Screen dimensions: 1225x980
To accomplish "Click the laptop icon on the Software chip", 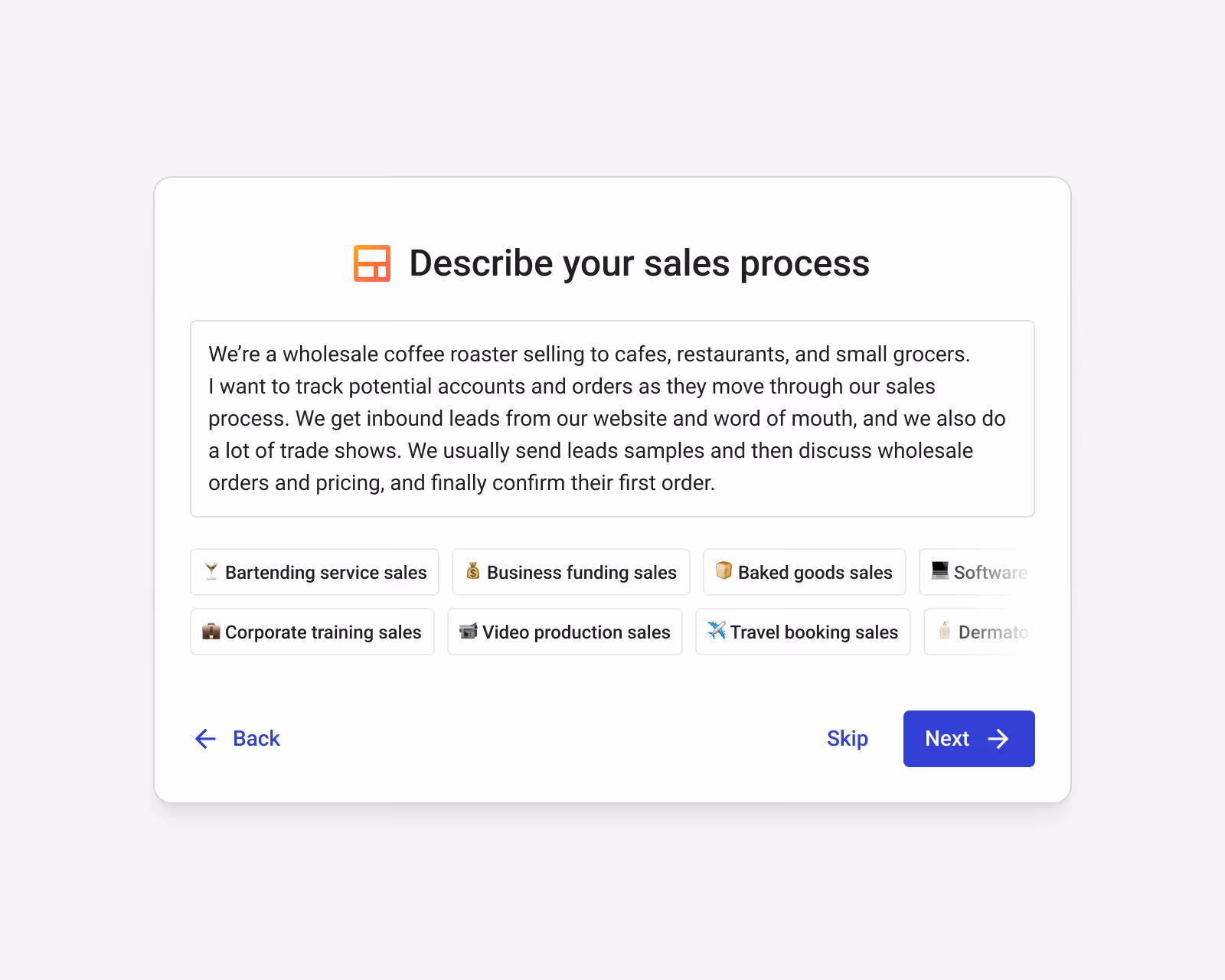I will pyautogui.click(x=938, y=572).
